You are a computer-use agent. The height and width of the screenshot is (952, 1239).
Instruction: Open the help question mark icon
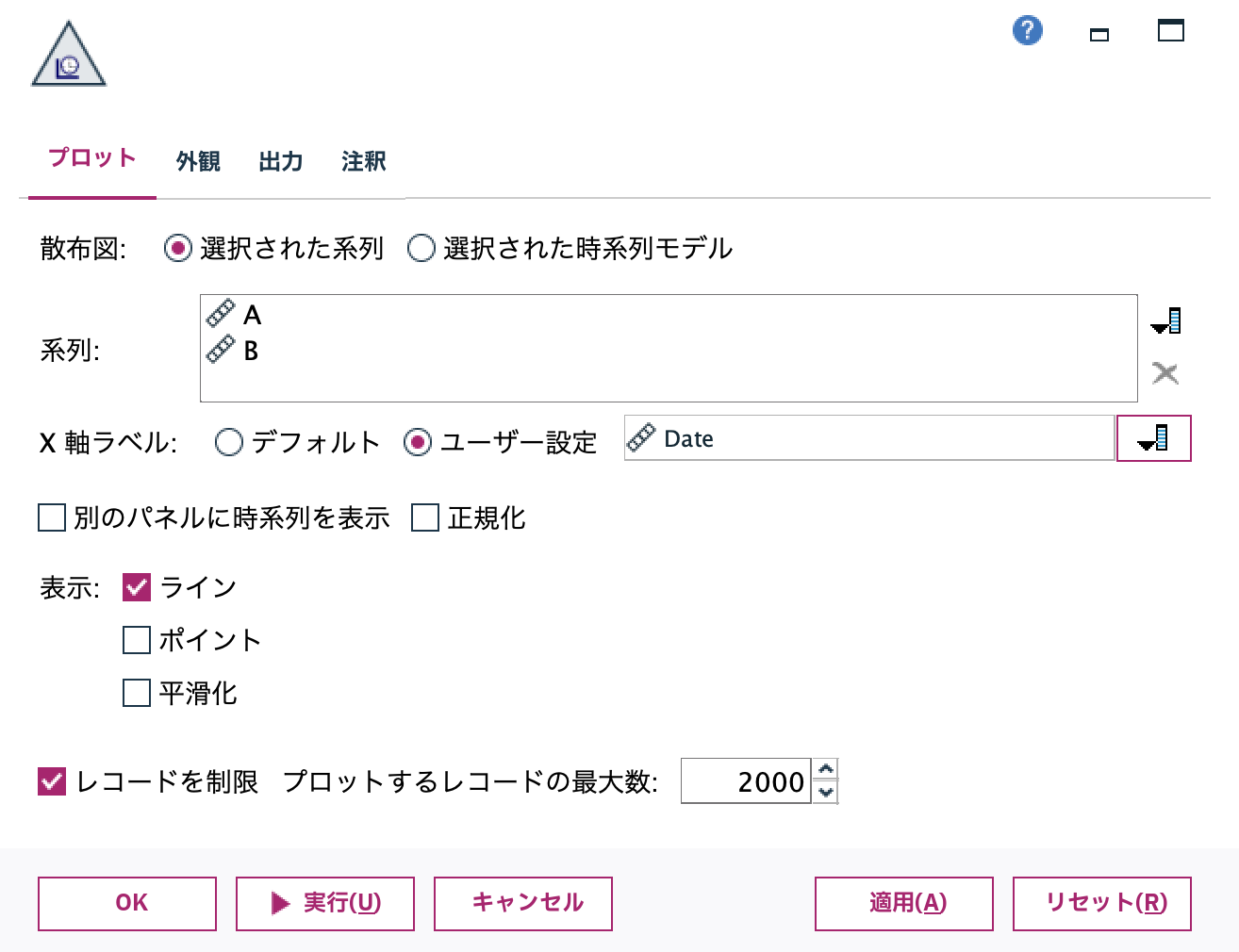click(1027, 30)
